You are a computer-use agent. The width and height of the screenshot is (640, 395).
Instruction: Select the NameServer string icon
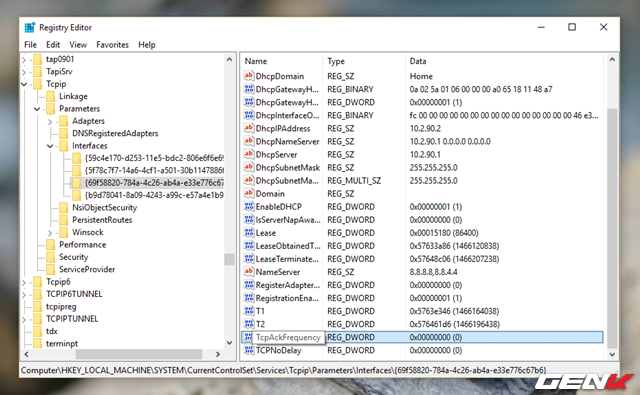249,272
